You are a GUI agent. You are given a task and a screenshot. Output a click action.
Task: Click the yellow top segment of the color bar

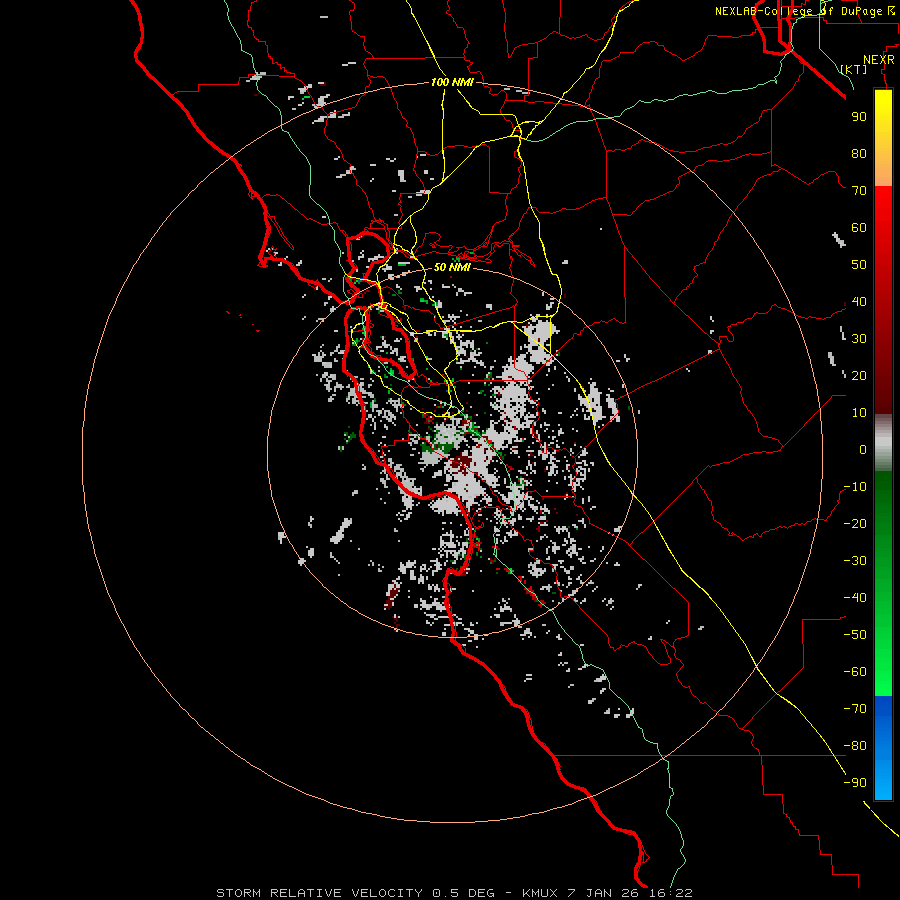[883, 138]
